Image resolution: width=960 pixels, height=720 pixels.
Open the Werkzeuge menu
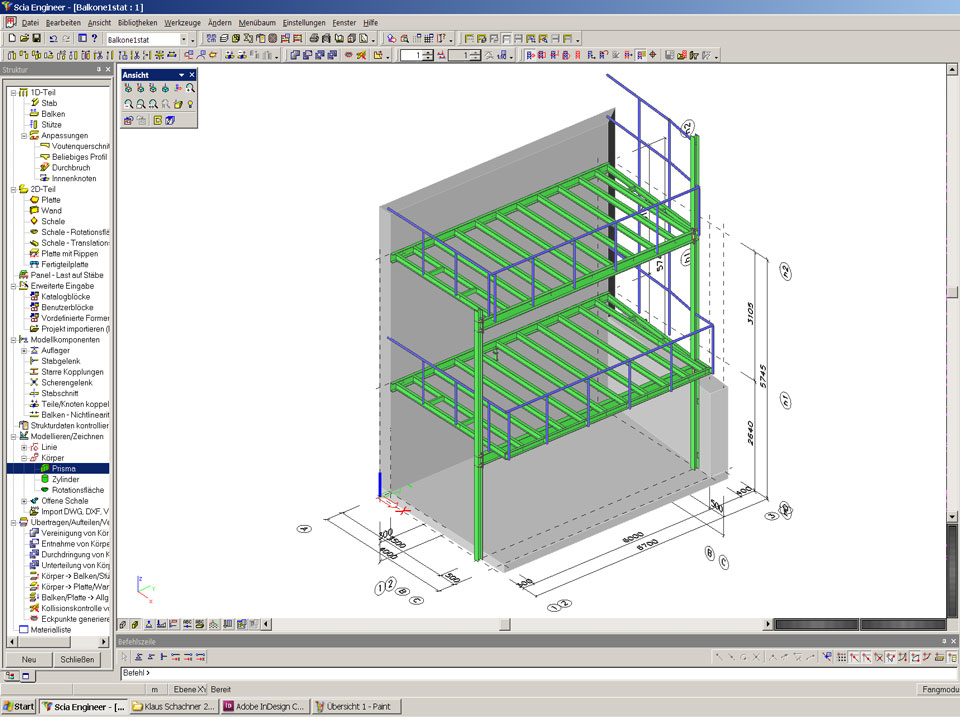[181, 21]
